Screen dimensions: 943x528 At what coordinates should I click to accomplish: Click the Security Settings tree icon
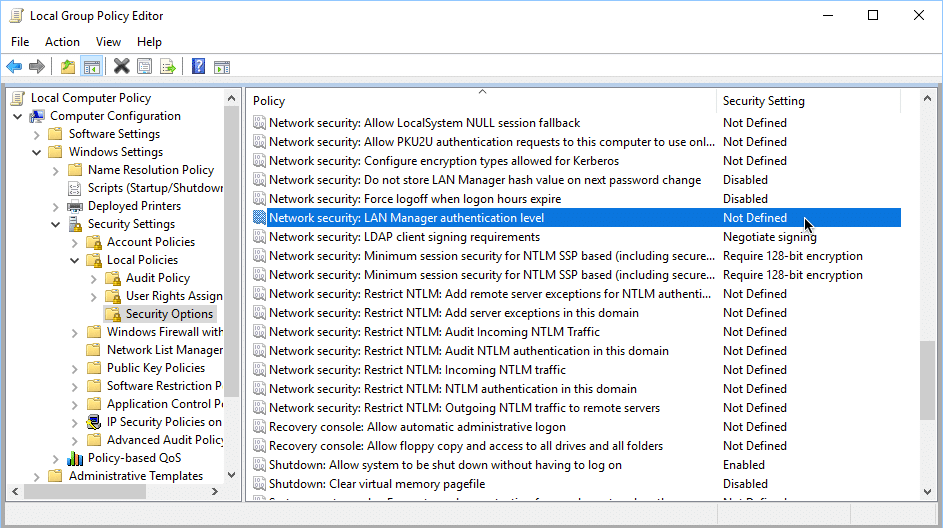[x=75, y=224]
